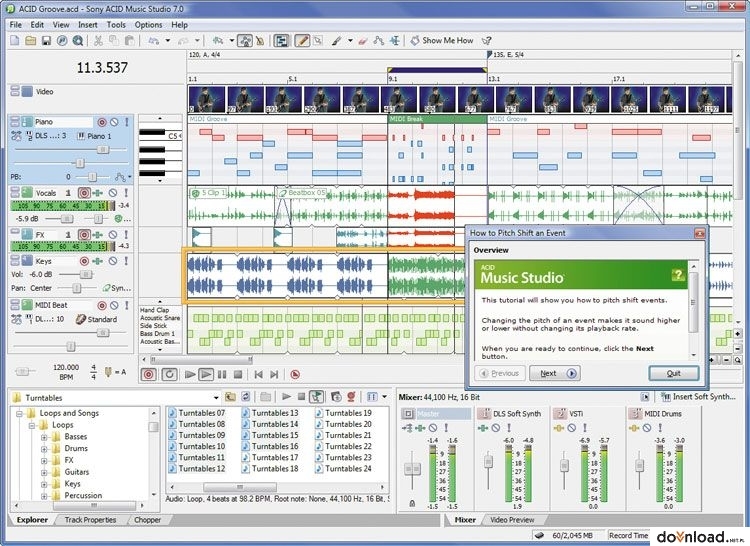Screen dimensions: 750x546
Task: Click the Undo arrow icon
Action: coord(154,41)
